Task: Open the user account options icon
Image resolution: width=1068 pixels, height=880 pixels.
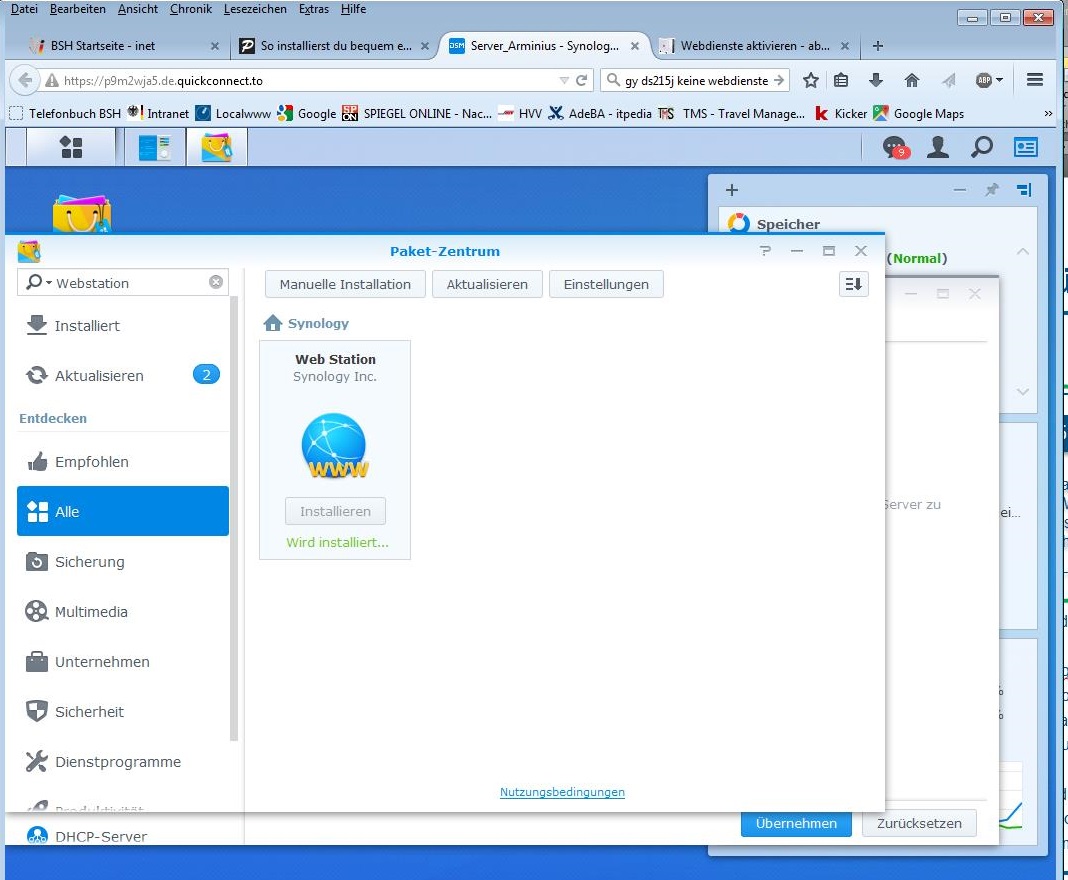Action: pyautogui.click(x=938, y=148)
